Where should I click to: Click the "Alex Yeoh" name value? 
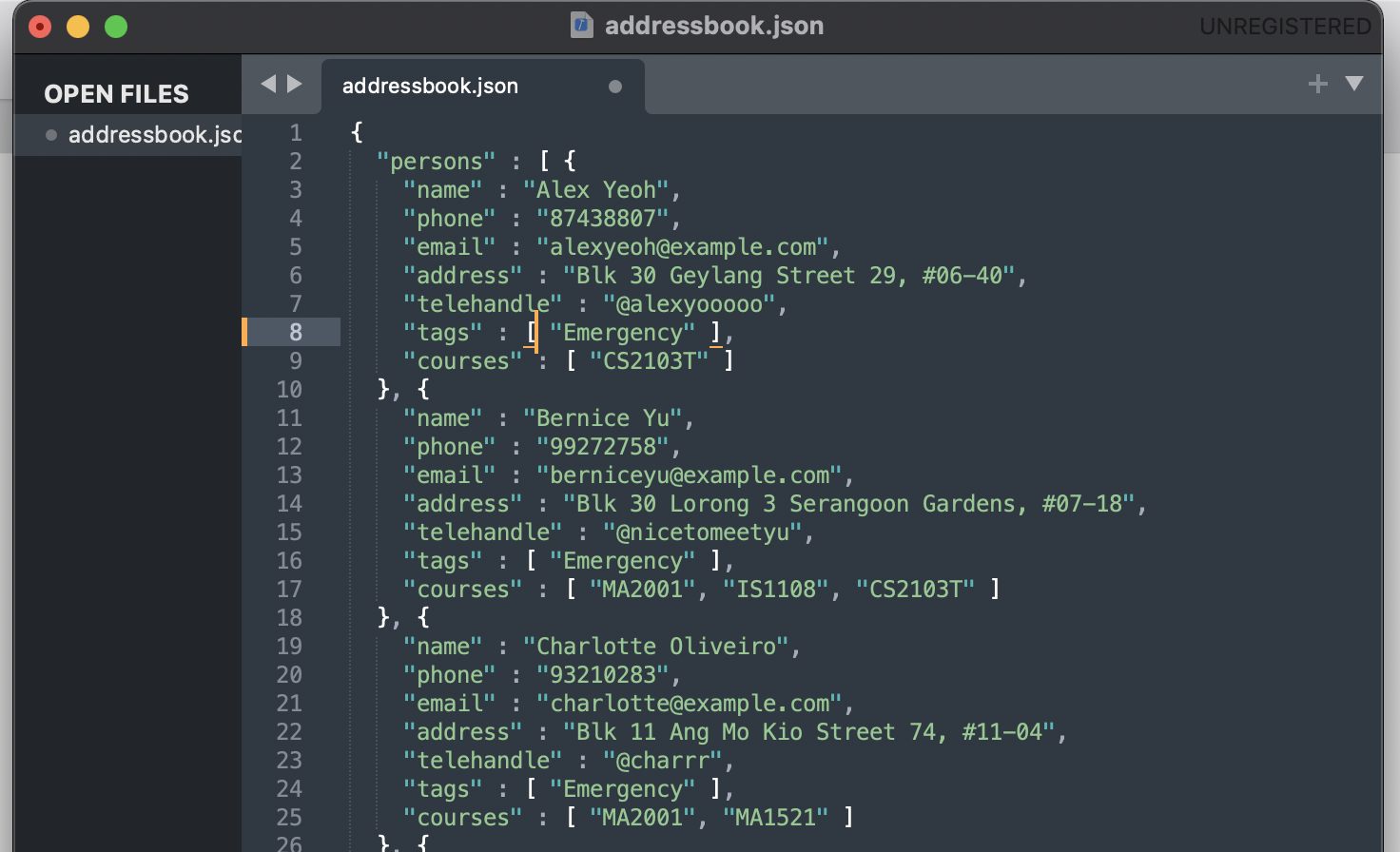tap(596, 189)
